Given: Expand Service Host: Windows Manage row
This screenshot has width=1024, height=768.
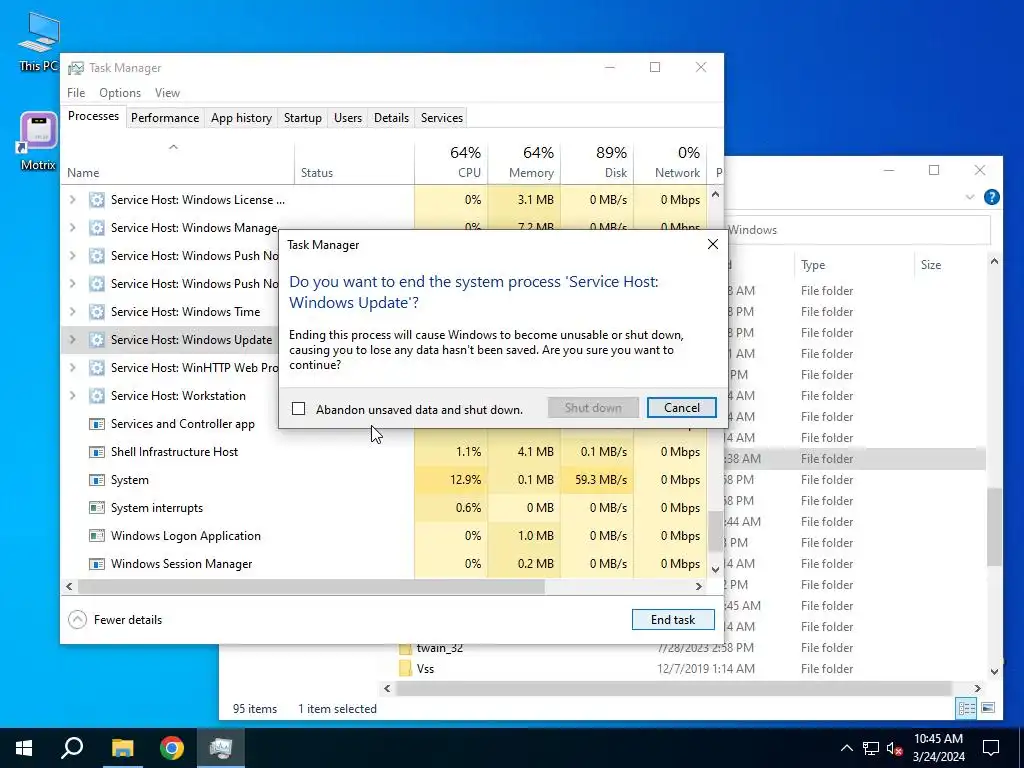Looking at the screenshot, I should point(72,228).
